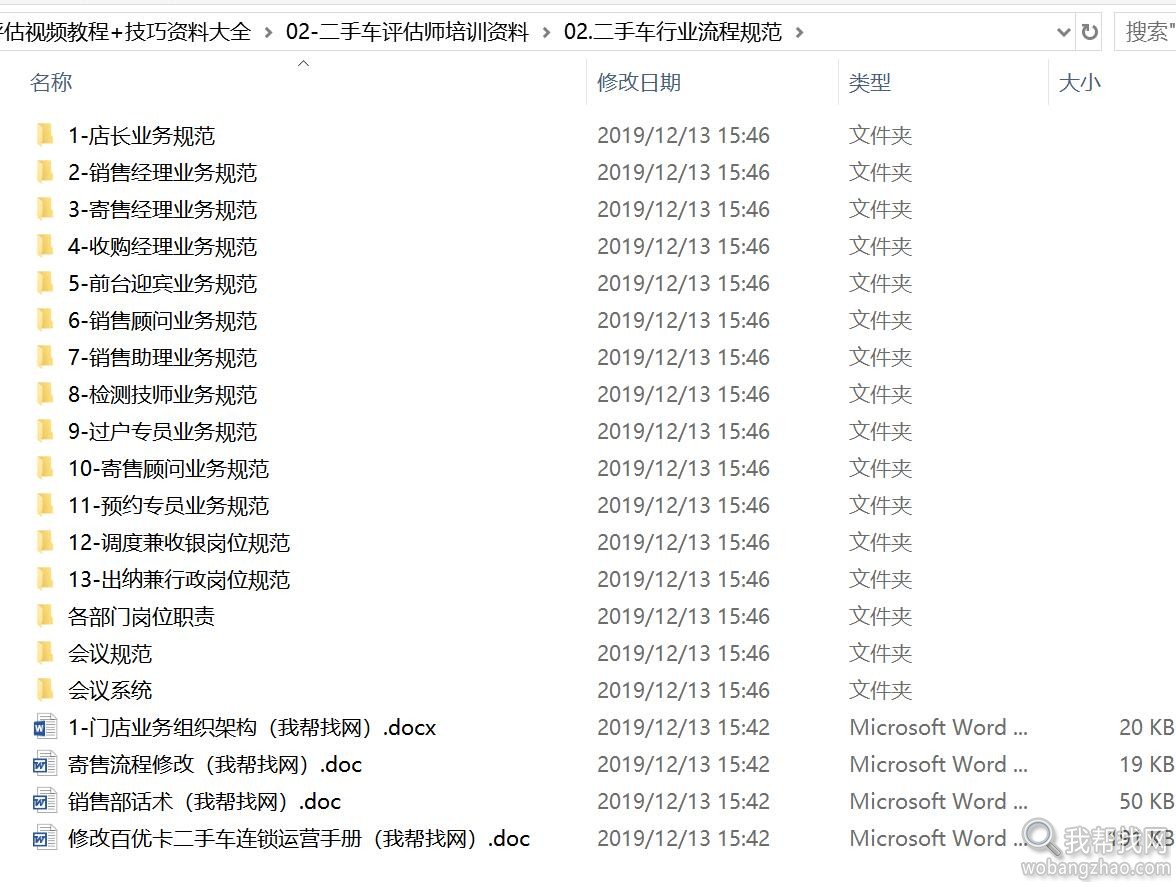
Task: Select folder name 10-寄售顾问业务规范
Action: click(x=169, y=468)
